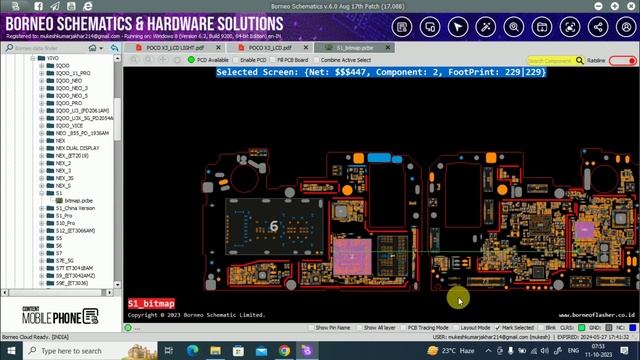This screenshot has width=640, height=360.
Task: Collapse the VIVO folder in tree
Action: pos(33,58)
